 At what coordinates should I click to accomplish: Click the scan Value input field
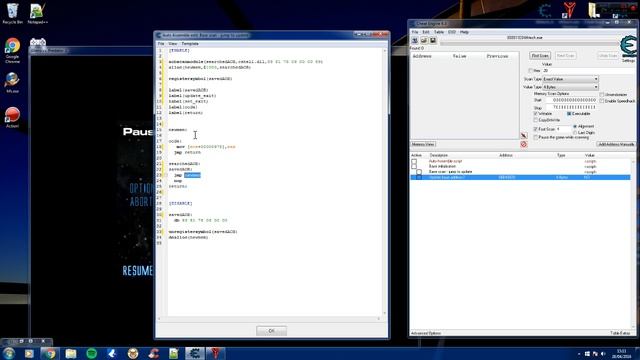pyautogui.click(x=589, y=71)
